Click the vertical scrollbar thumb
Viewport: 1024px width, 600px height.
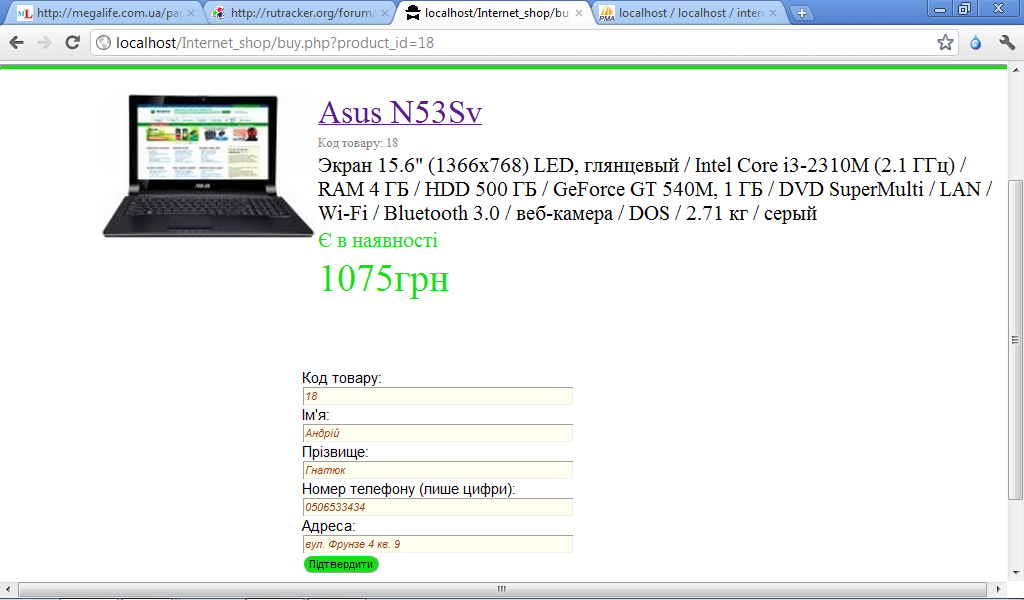click(1016, 339)
